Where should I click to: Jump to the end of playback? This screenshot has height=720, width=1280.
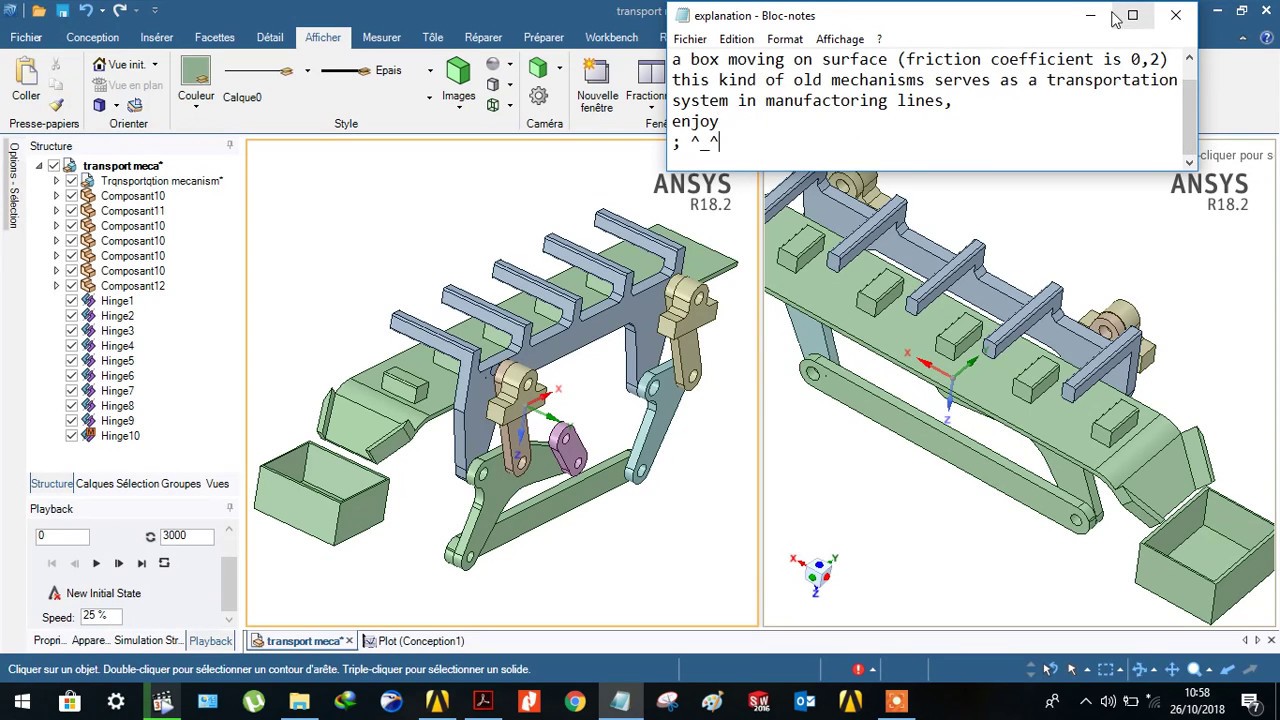(x=142, y=563)
